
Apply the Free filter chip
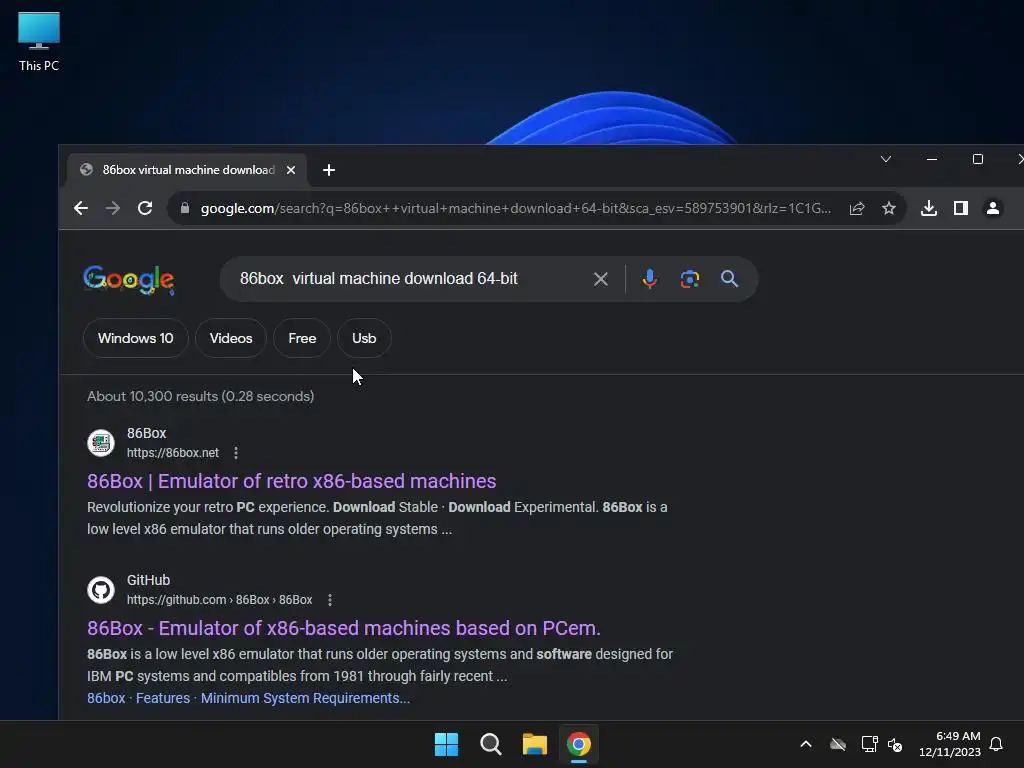click(302, 338)
